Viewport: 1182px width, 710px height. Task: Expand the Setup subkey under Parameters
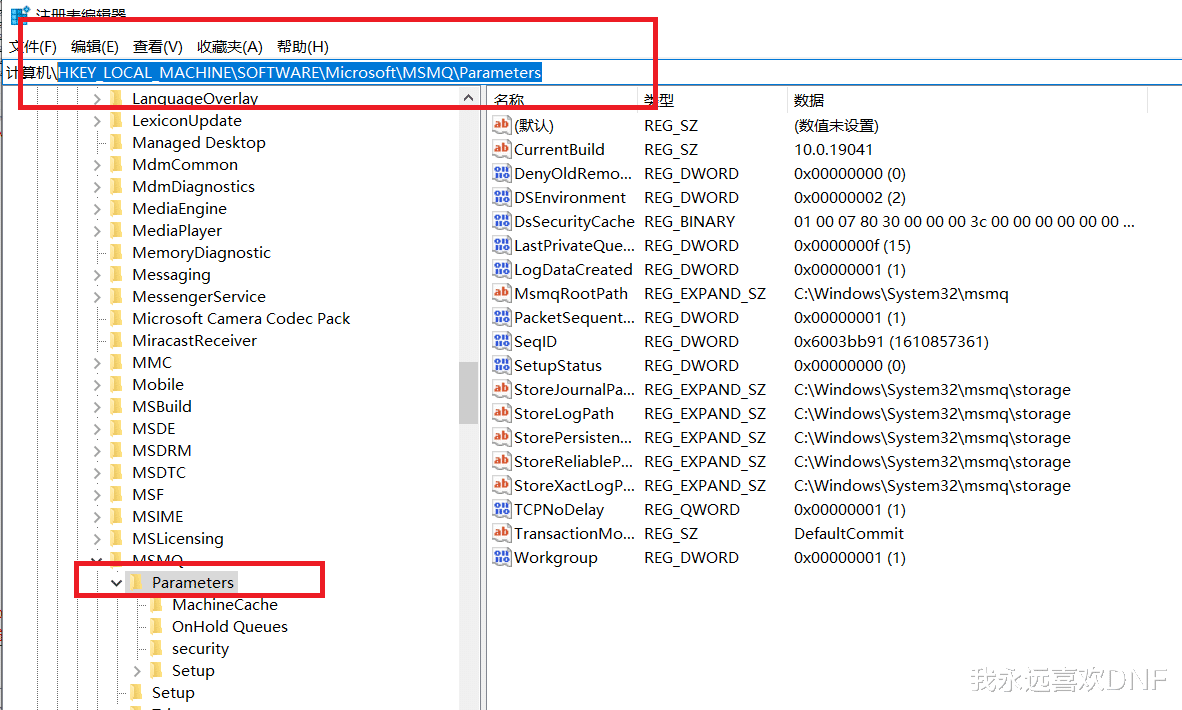(136, 671)
